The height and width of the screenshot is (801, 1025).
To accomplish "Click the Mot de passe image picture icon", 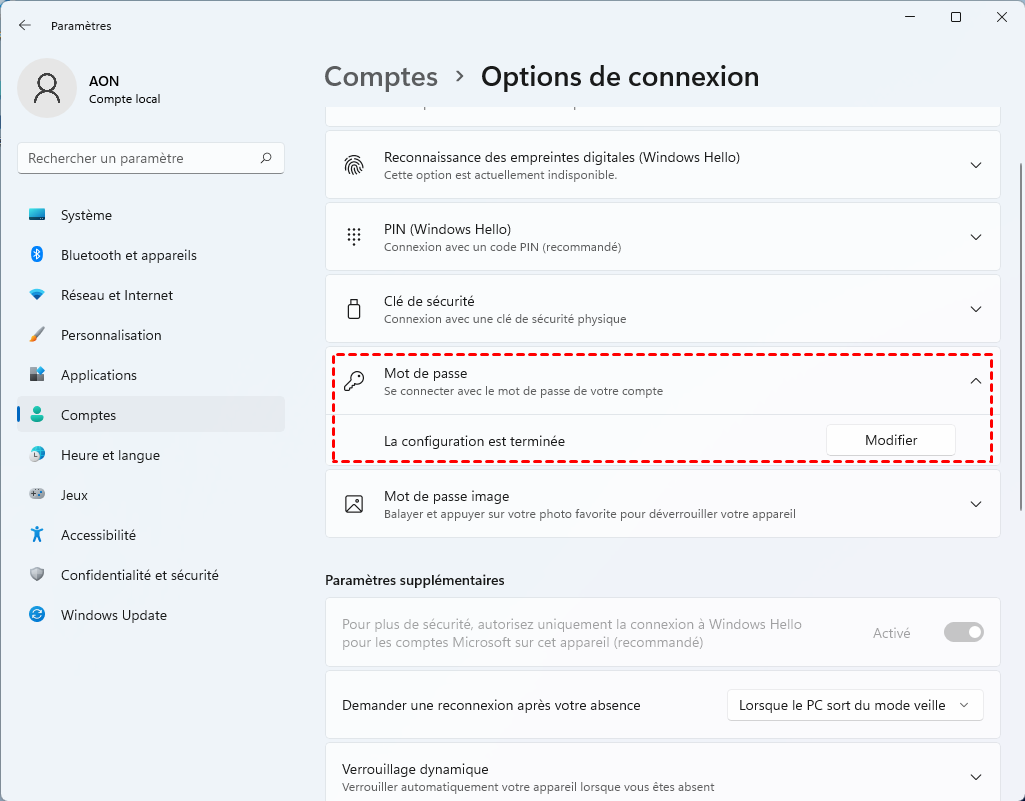I will tap(354, 504).
